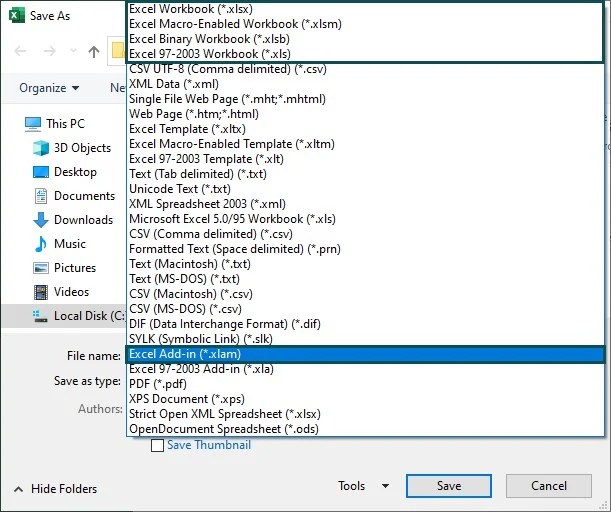
Task: Click the Save button
Action: [x=449, y=486]
